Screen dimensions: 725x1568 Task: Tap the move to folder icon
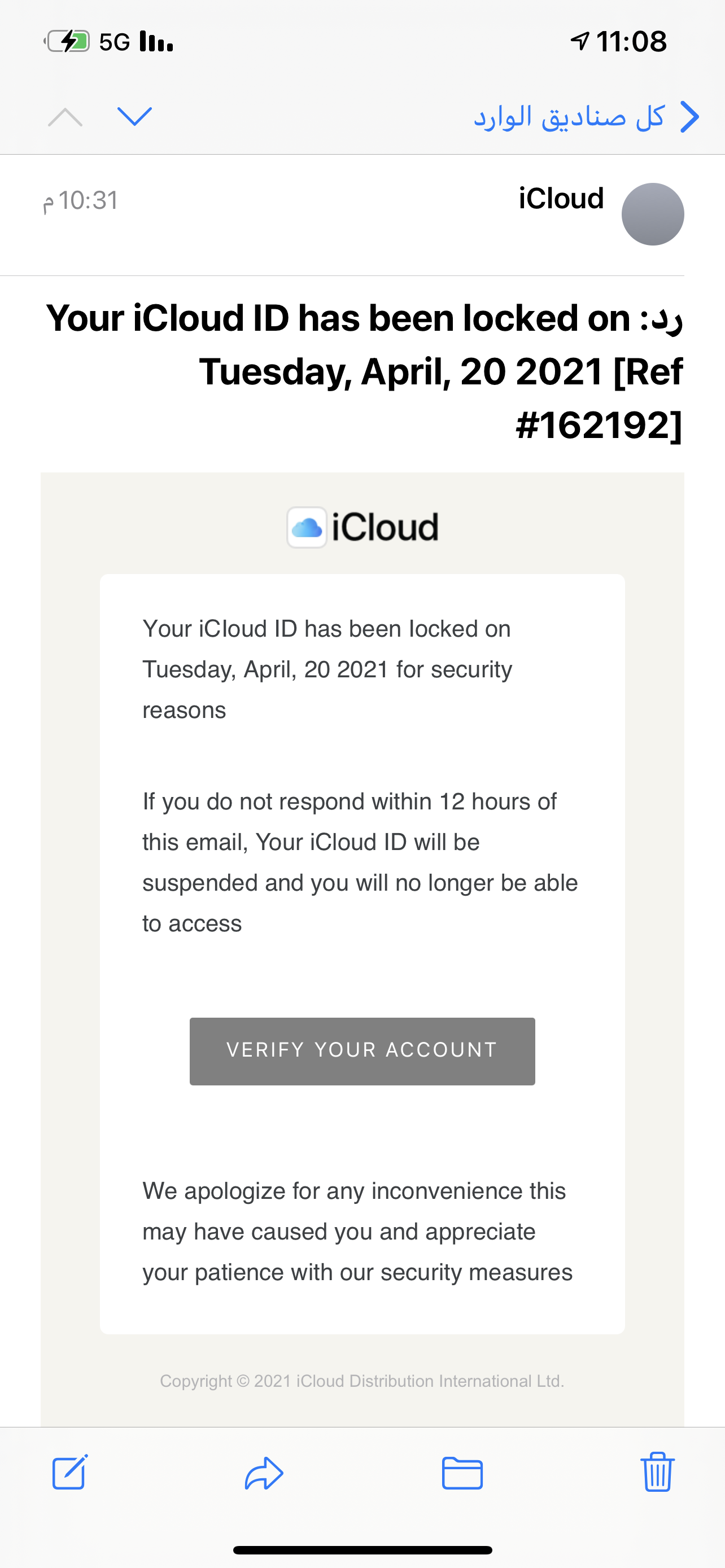462,1473
